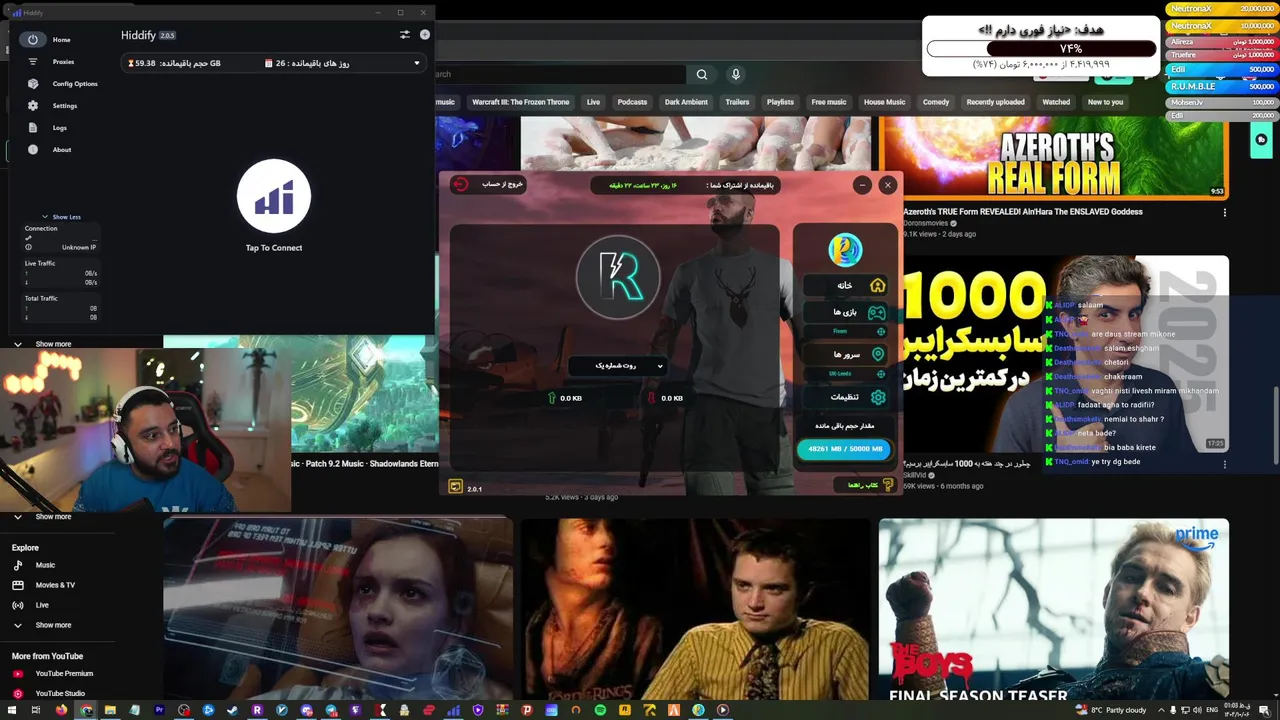Open File Explorer from the taskbar
The image size is (1280, 720).
(110, 710)
